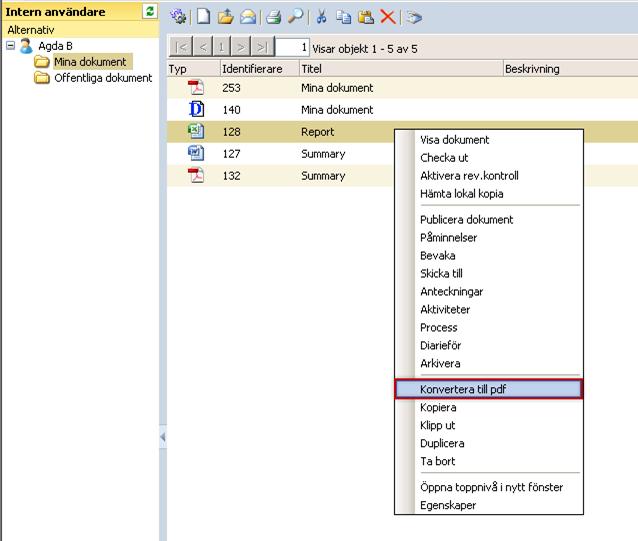Click the PDF icon of document 132
This screenshot has height=541, width=638.
coord(196,175)
